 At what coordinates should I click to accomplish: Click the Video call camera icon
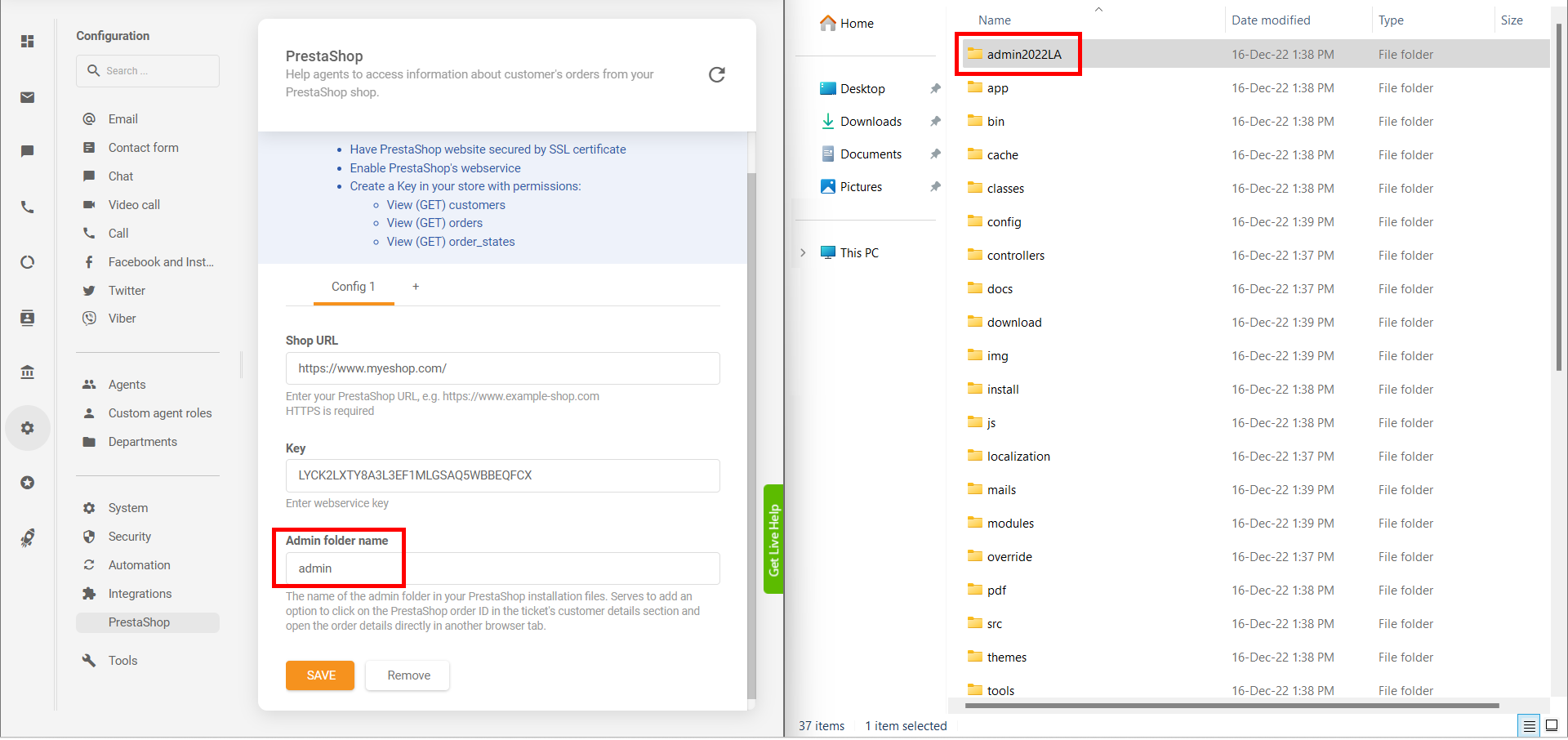point(89,205)
